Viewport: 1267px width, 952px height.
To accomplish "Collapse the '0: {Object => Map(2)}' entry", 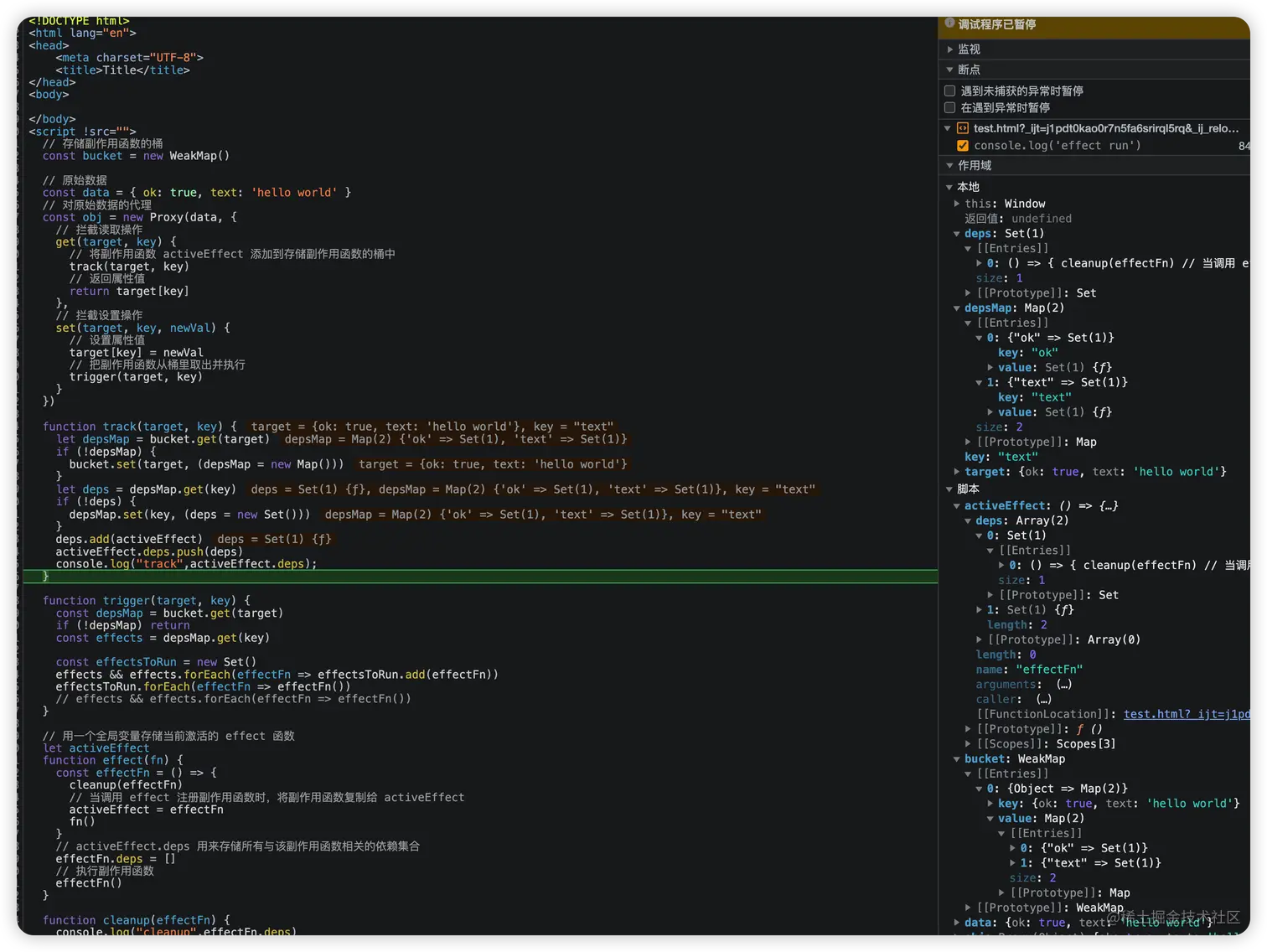I will click(979, 789).
